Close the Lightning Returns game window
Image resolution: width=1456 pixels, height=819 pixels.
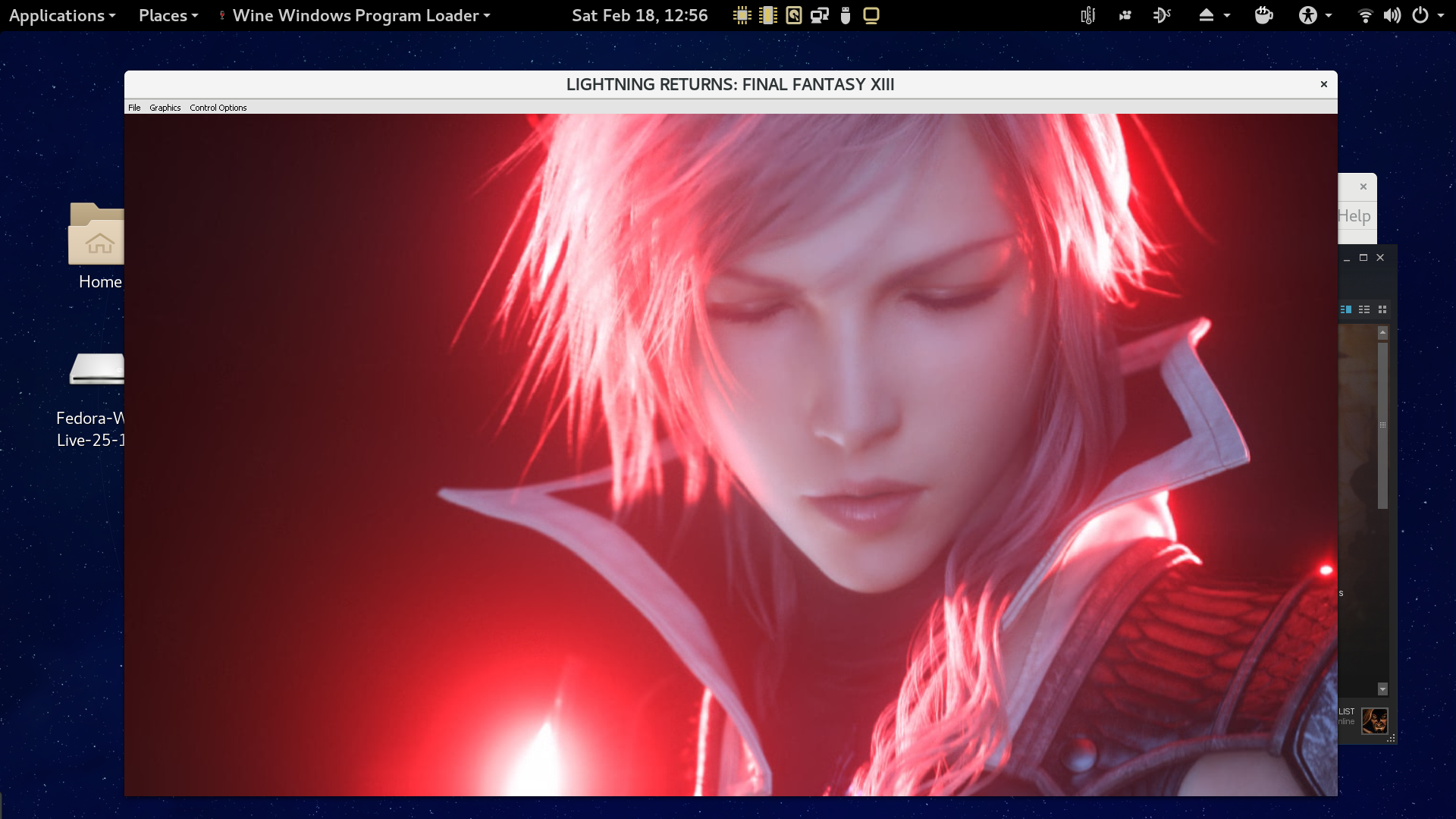coord(1324,84)
